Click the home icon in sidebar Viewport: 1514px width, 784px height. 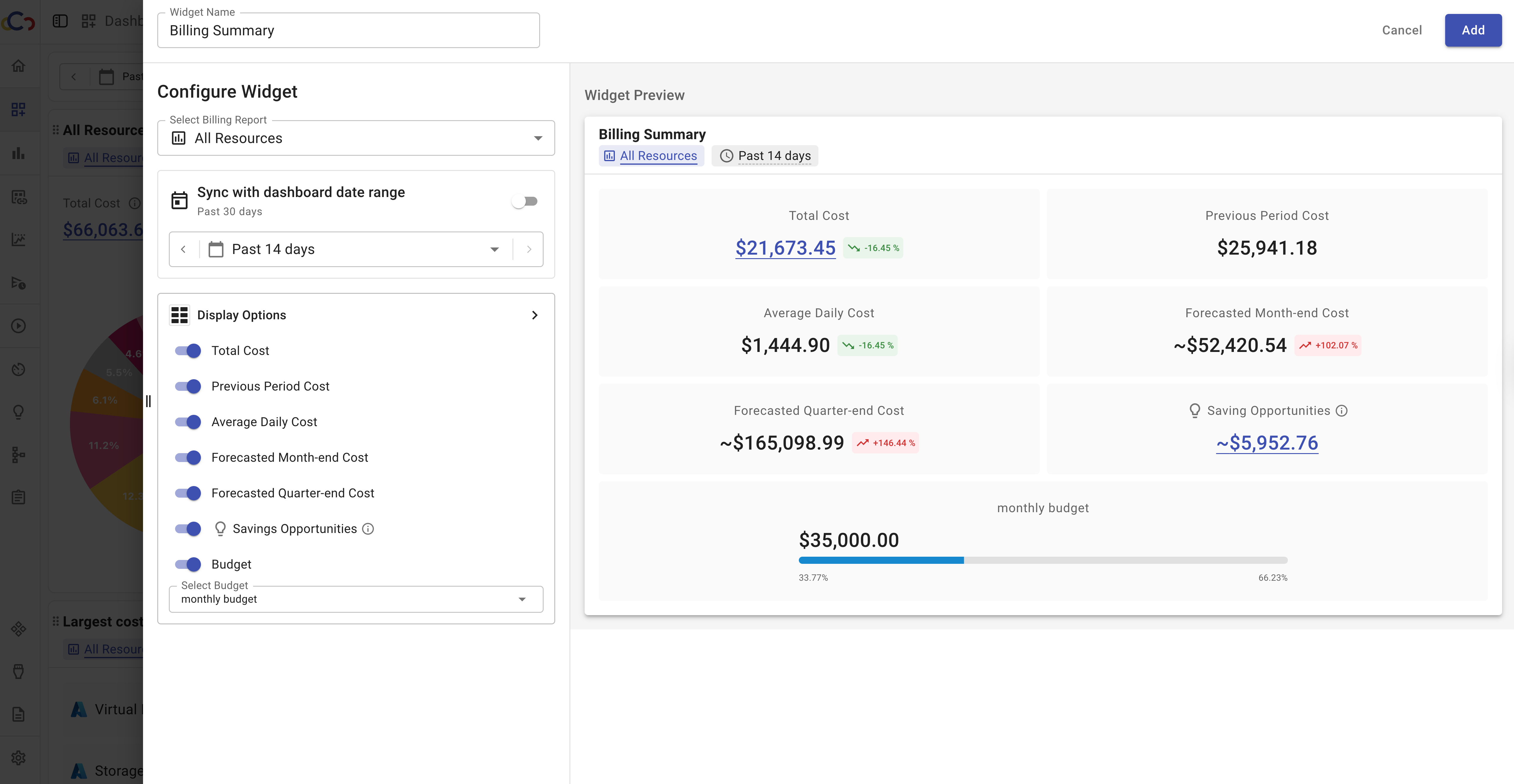coord(18,66)
